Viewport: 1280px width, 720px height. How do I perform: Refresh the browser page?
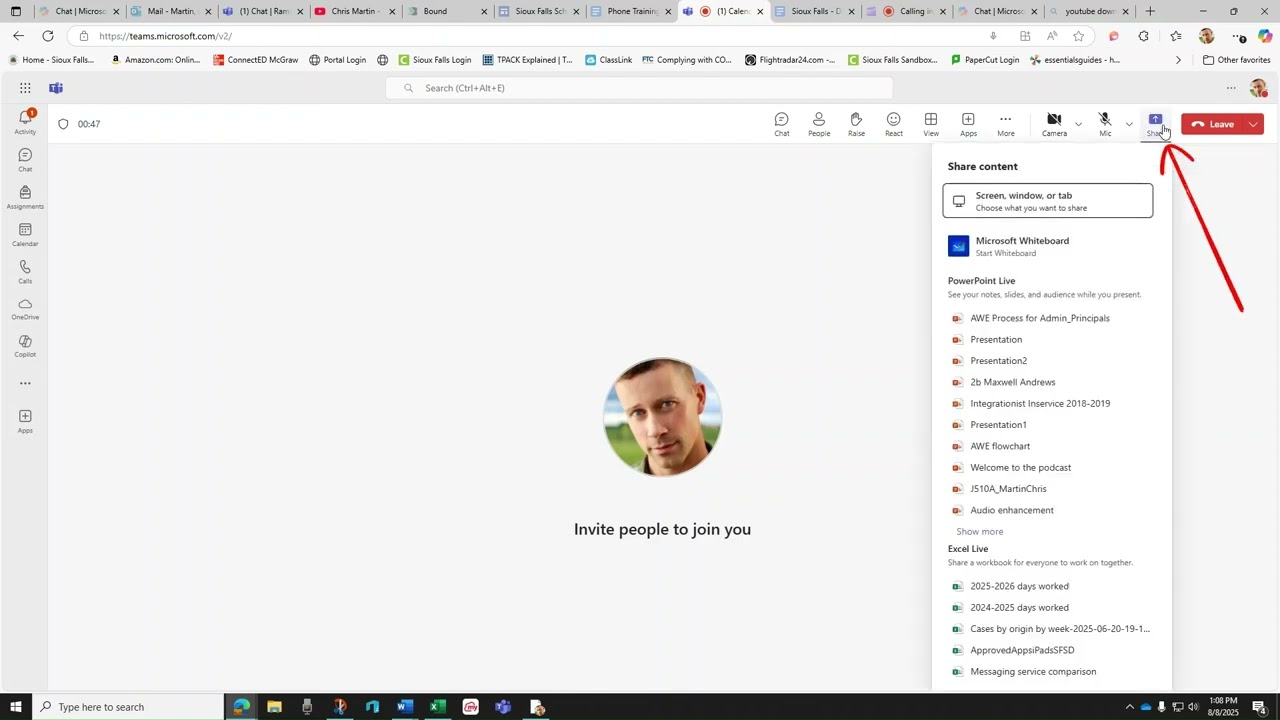pyautogui.click(x=47, y=36)
